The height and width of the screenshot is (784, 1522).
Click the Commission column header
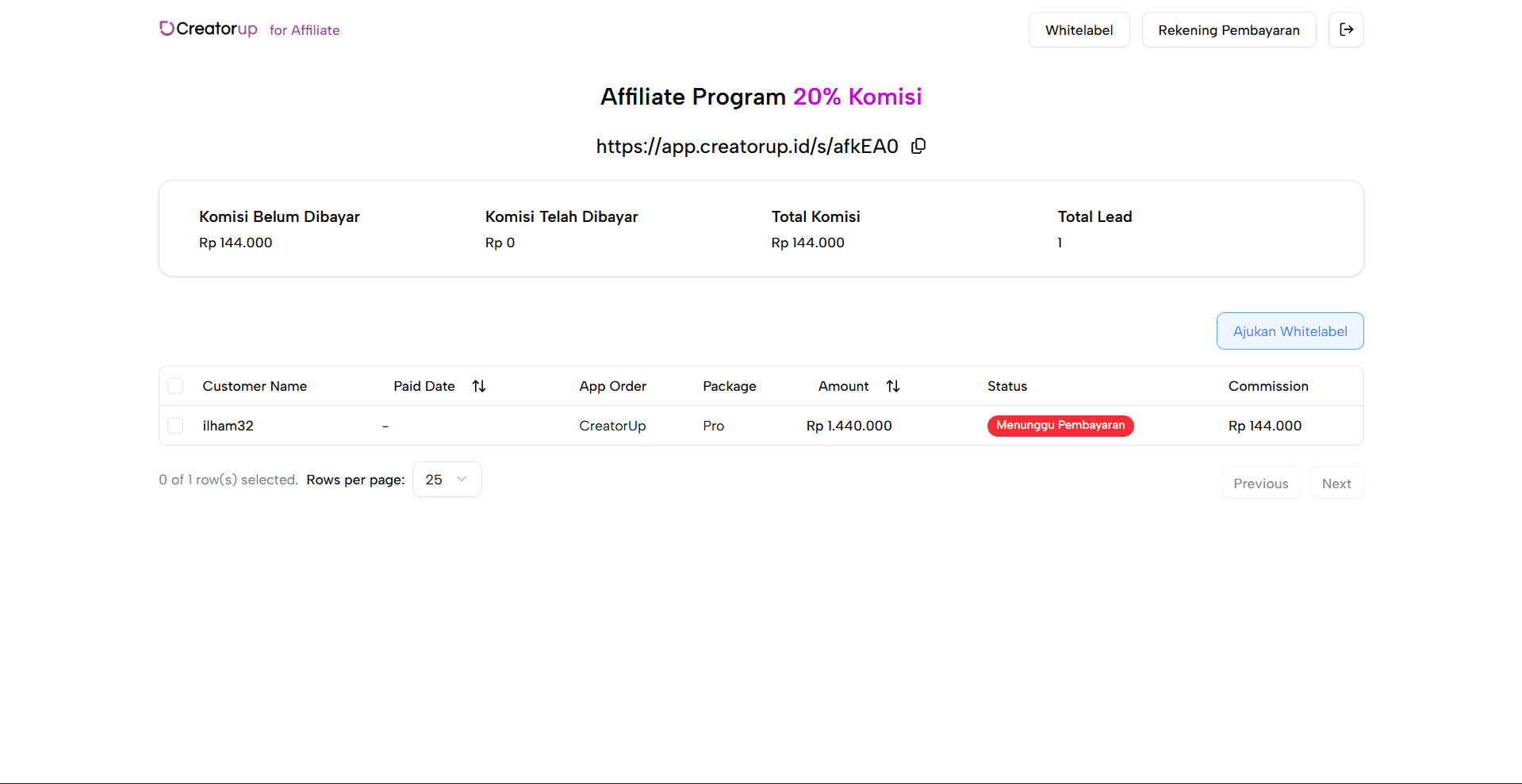pos(1268,386)
